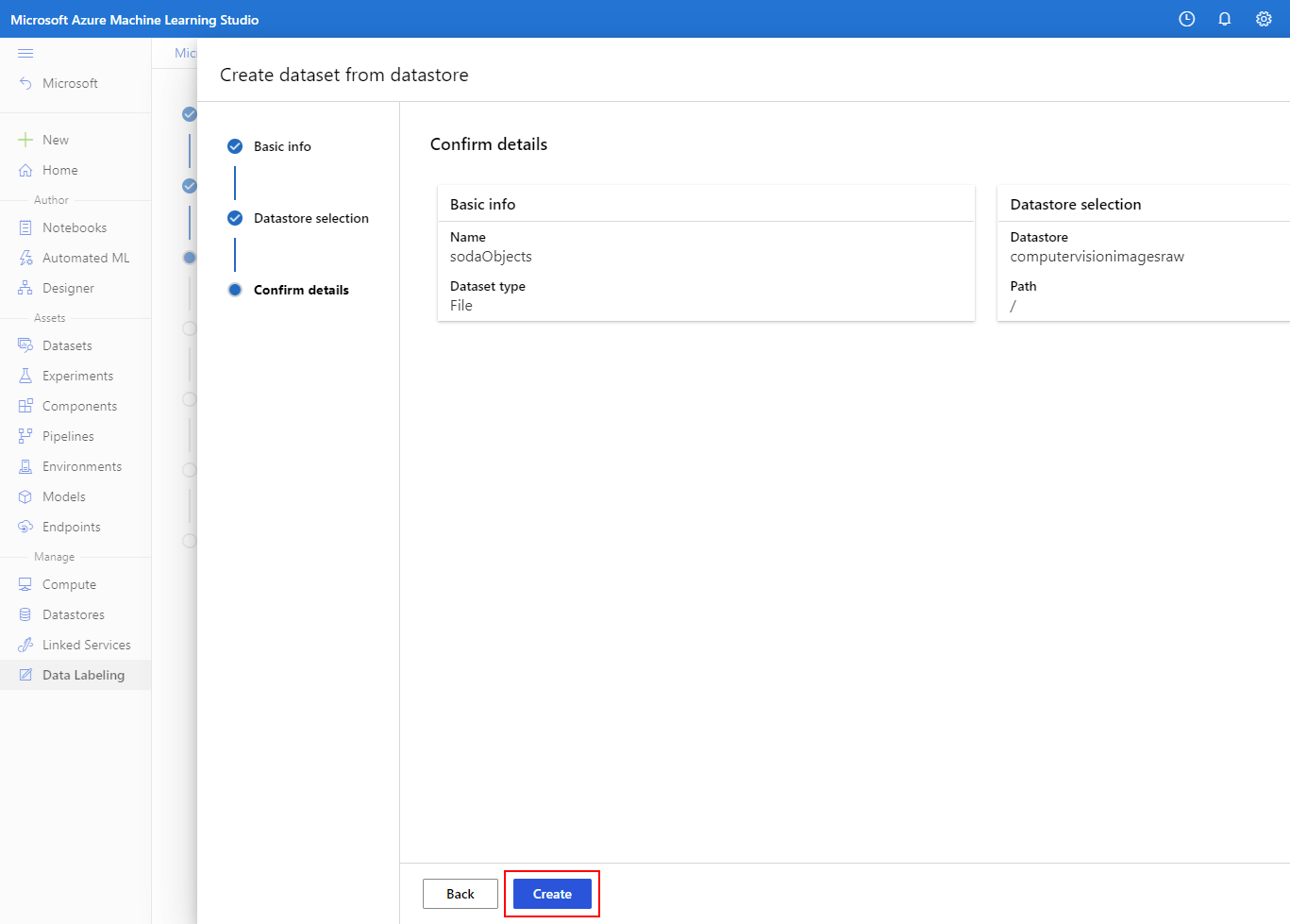Click the Designer icon in sidebar
Viewport: 1290px width, 924px height.
[25, 288]
